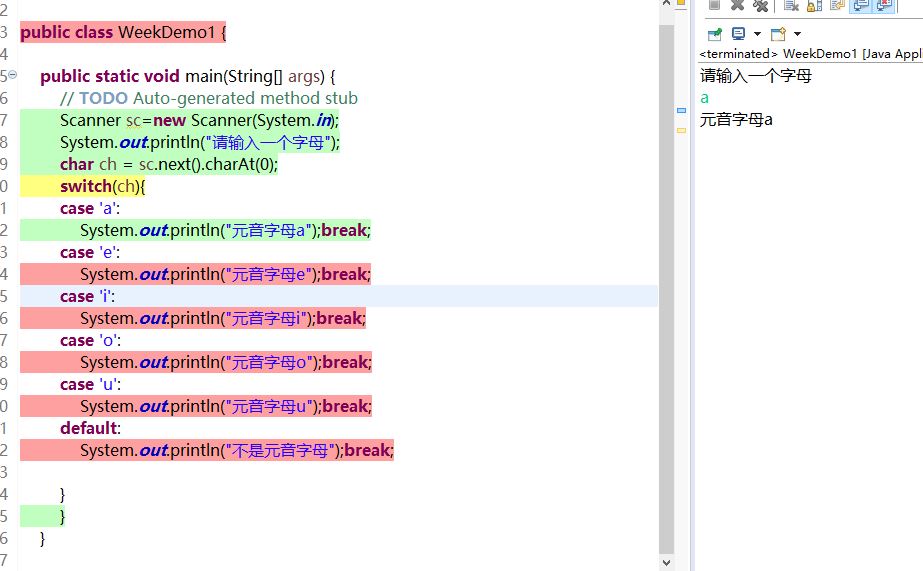Click Remove All Terminated Launches double-X icon

pyautogui.click(x=761, y=5)
